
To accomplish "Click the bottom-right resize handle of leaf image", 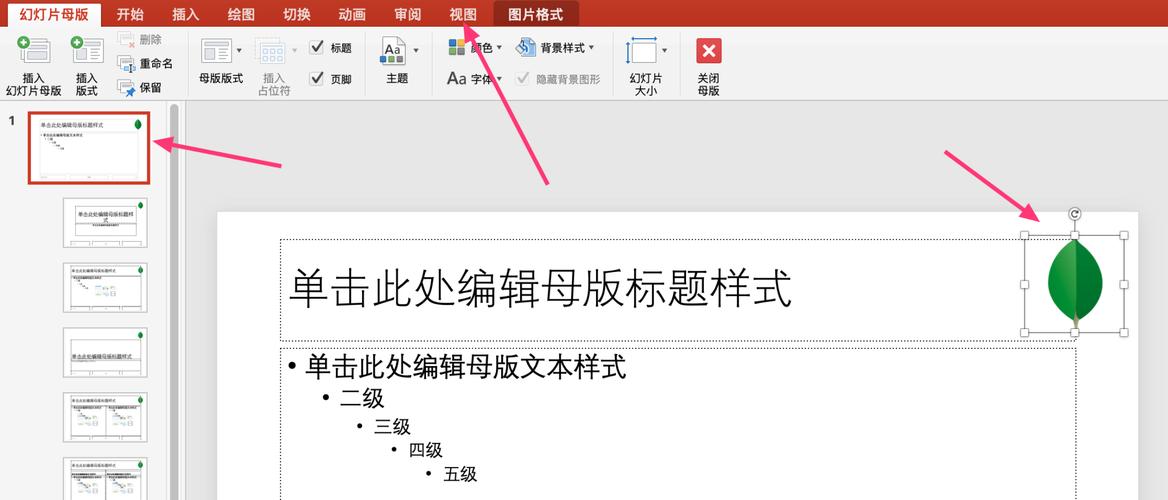I will pyautogui.click(x=1124, y=332).
